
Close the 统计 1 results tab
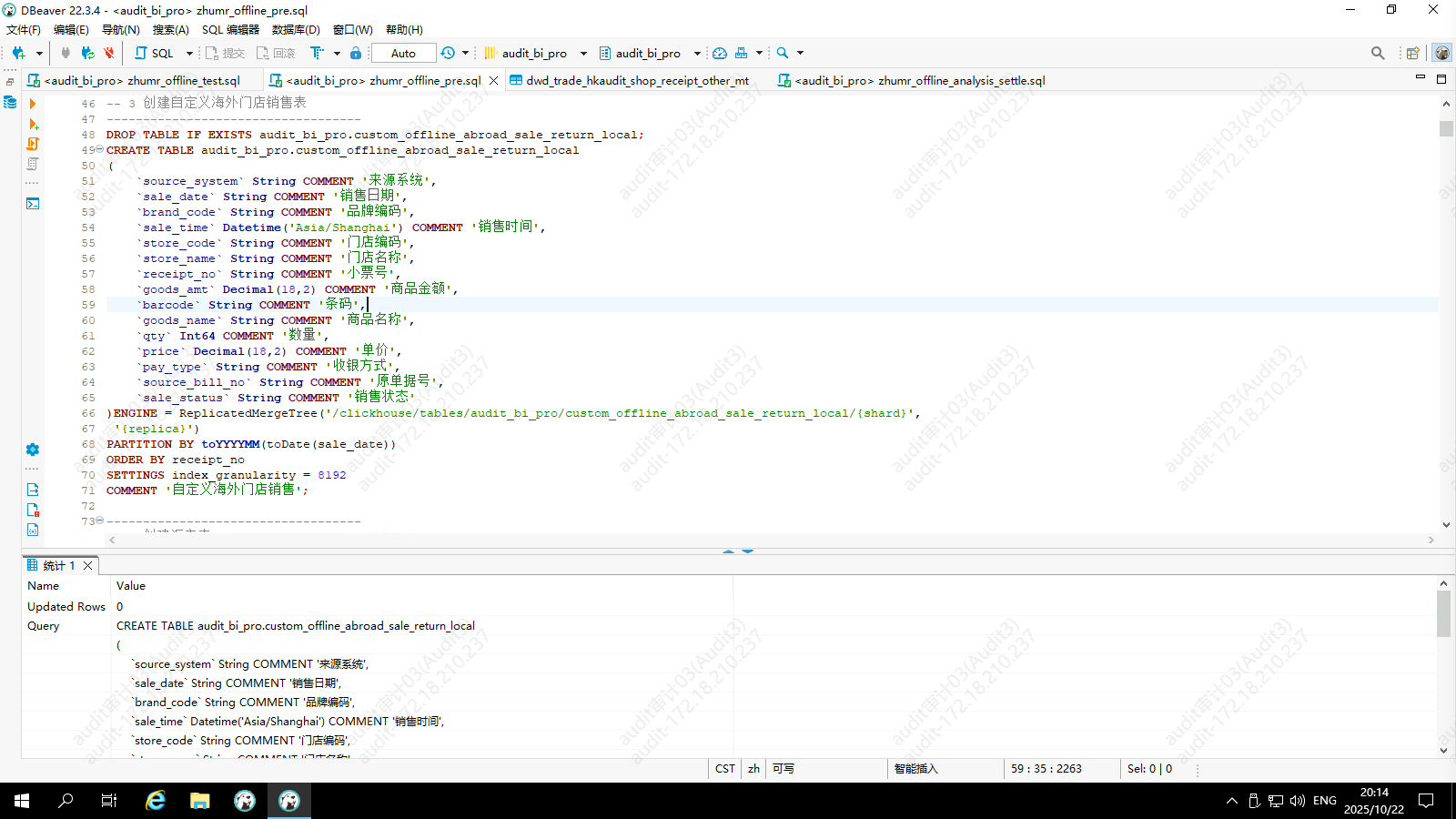88,566
